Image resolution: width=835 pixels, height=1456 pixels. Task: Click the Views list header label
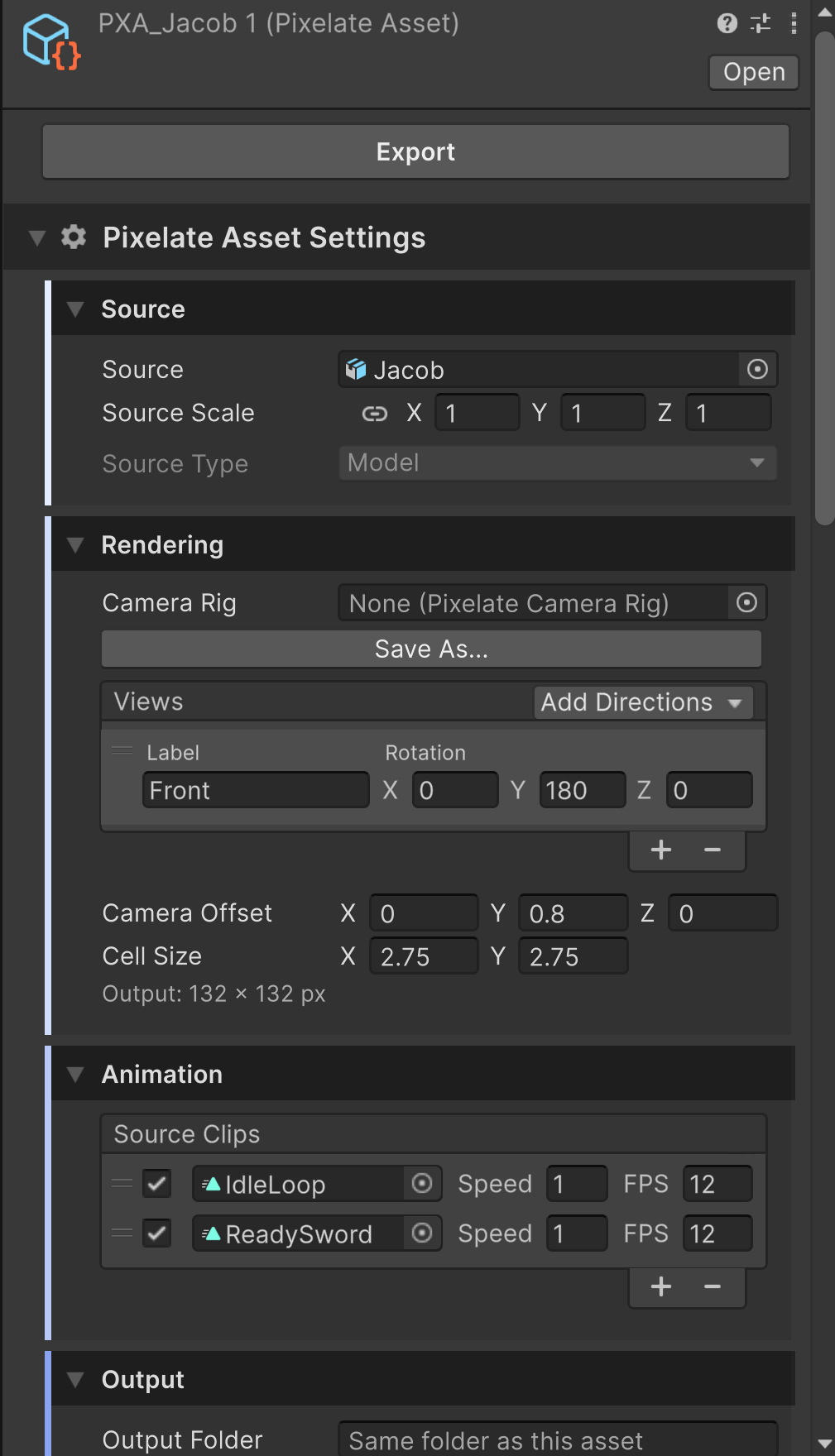click(x=148, y=702)
